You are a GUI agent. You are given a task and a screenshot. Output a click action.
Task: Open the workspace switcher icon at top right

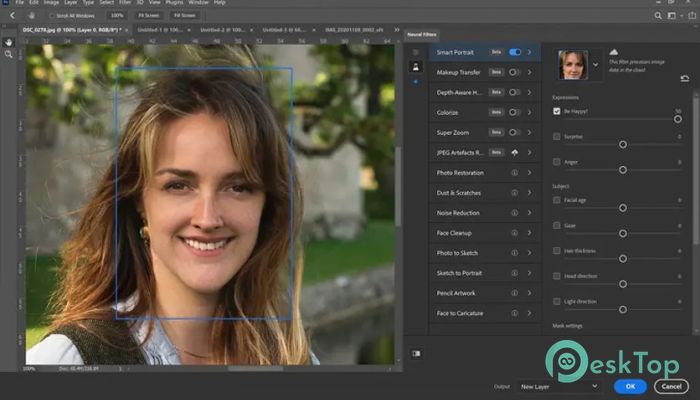[x=671, y=16]
